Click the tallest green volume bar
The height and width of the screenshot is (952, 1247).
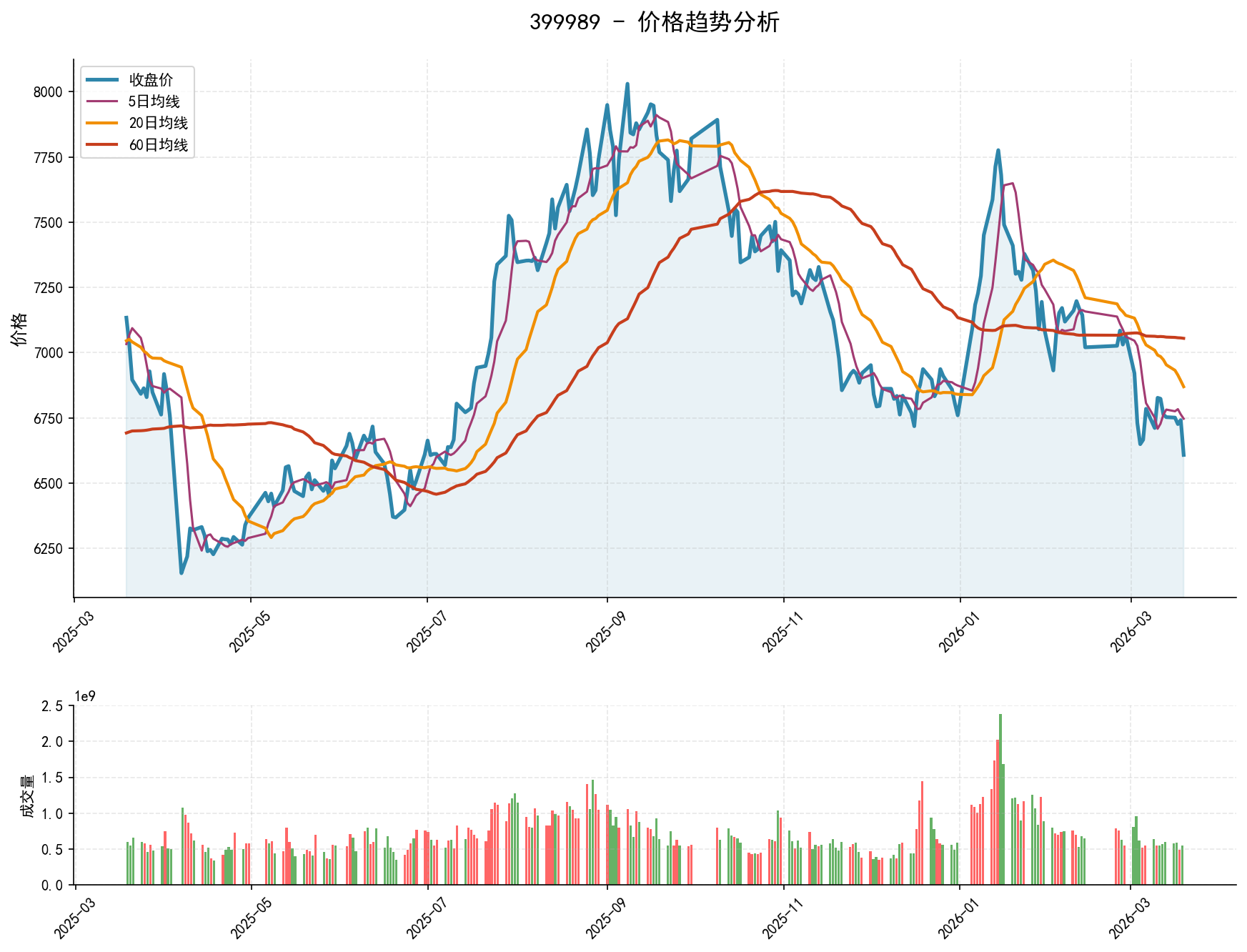pos(1000,799)
